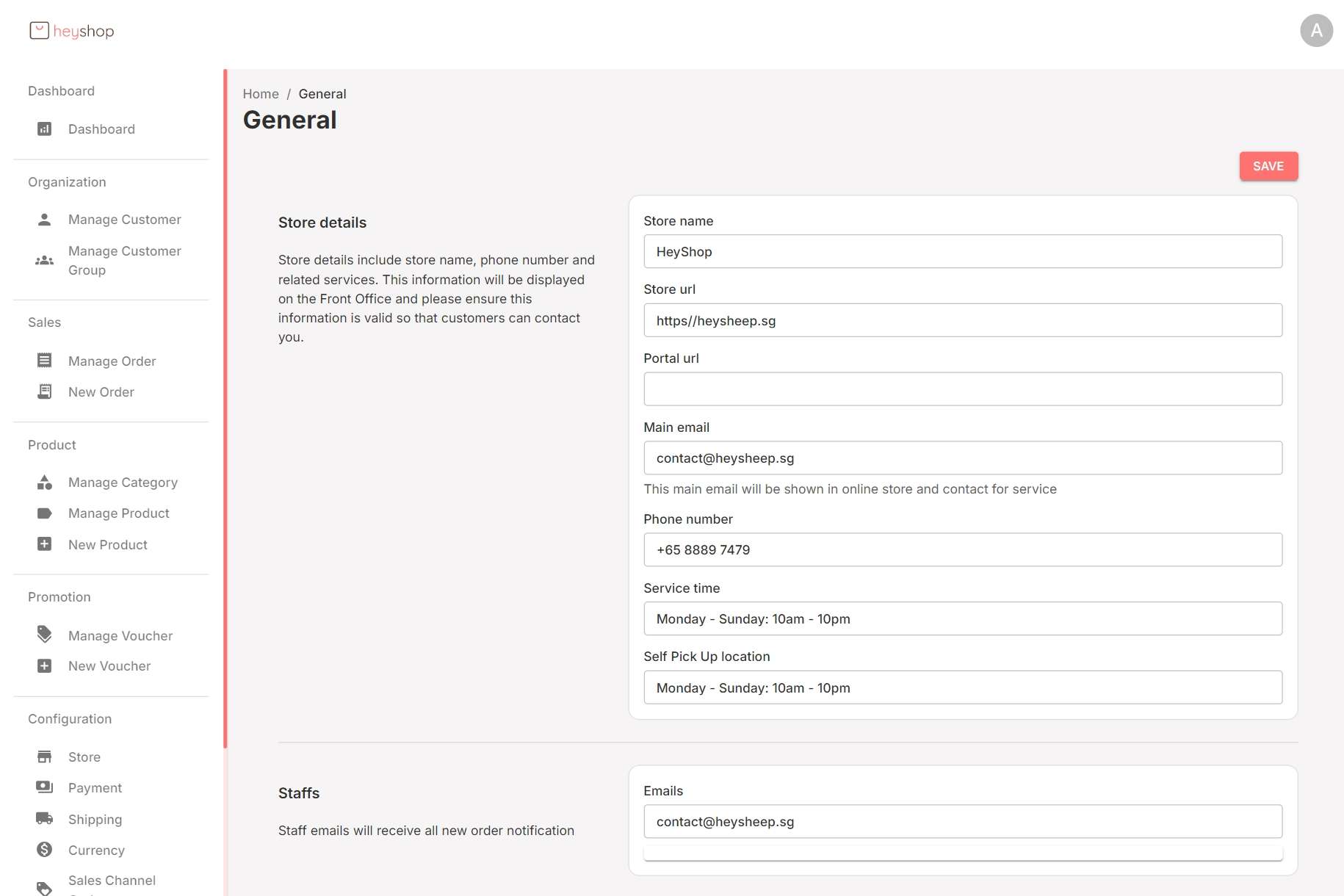Click the Manage Category shapes icon
The width and height of the screenshot is (1344, 896).
(44, 483)
